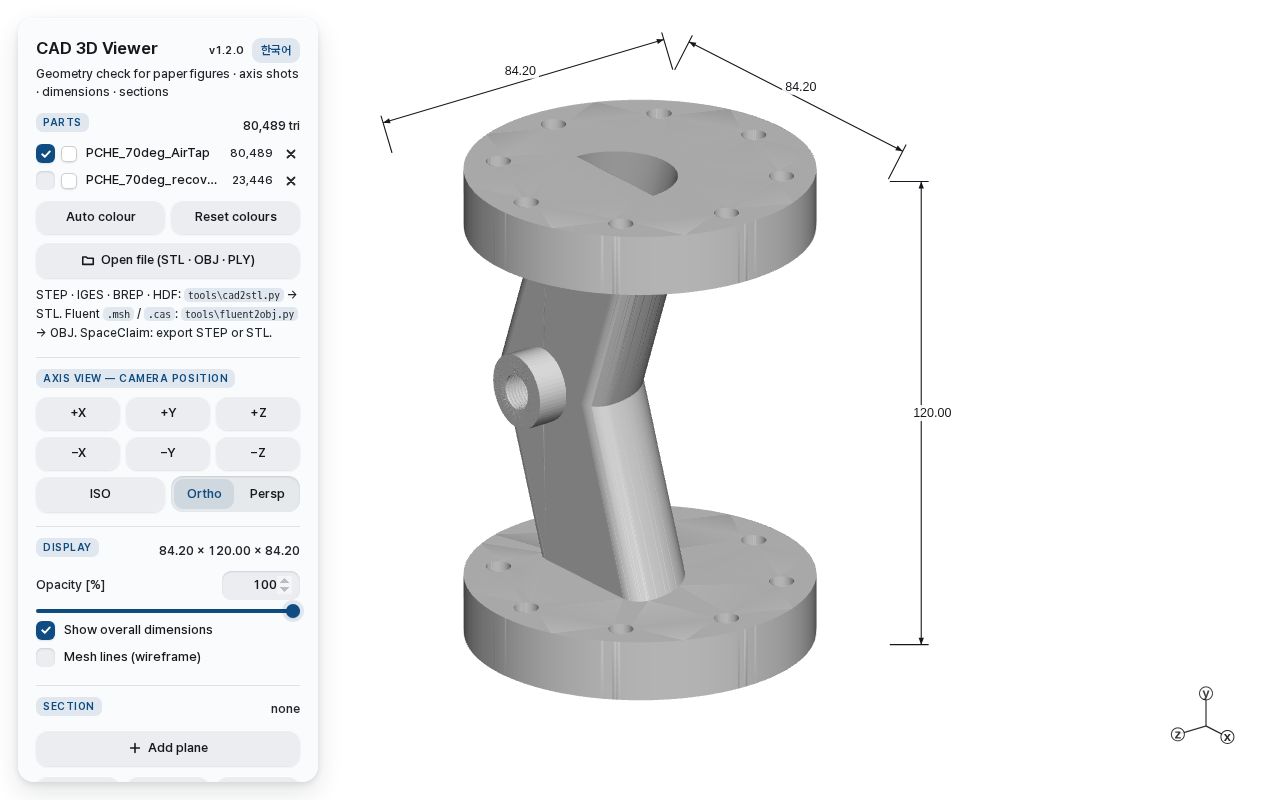Viewport: 1280px width, 800px height.
Task: Click the X axis gizmo circle
Action: coord(1227,737)
